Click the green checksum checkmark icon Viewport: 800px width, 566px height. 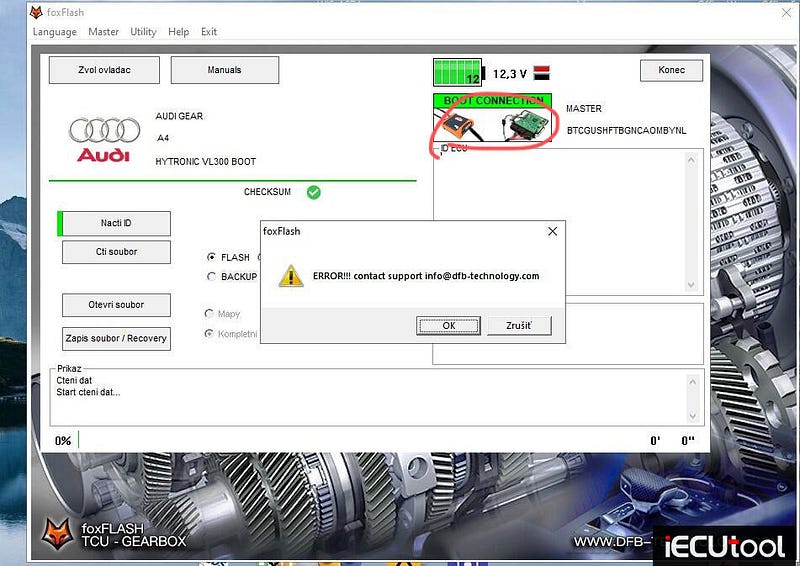[314, 192]
